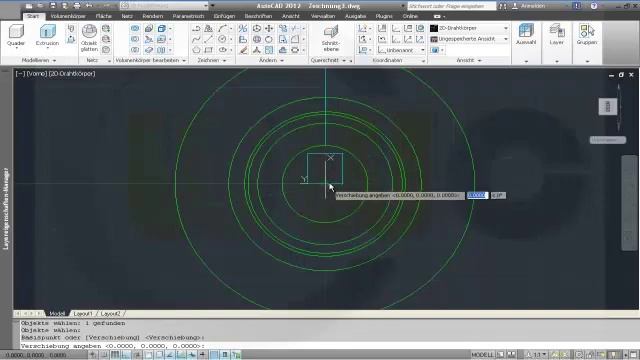Screen dimensions: 640x360
Task: Click the navigation bar on the right edge
Action: pyautogui.click(x=629, y=203)
